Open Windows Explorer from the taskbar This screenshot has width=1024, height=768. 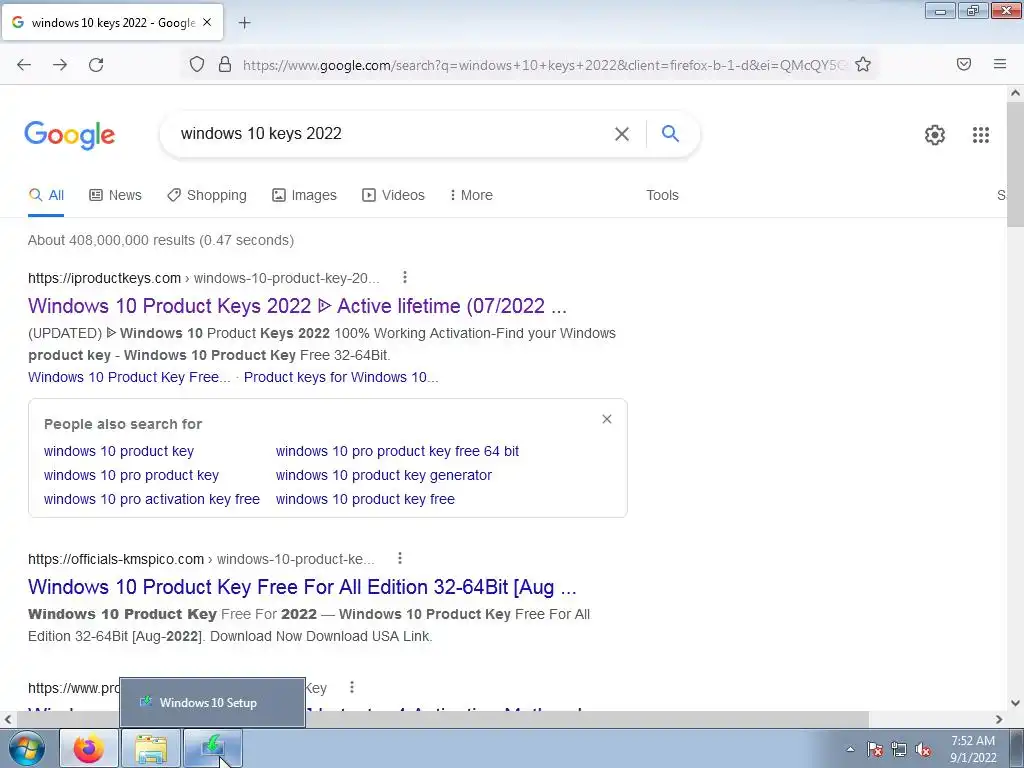click(x=151, y=748)
